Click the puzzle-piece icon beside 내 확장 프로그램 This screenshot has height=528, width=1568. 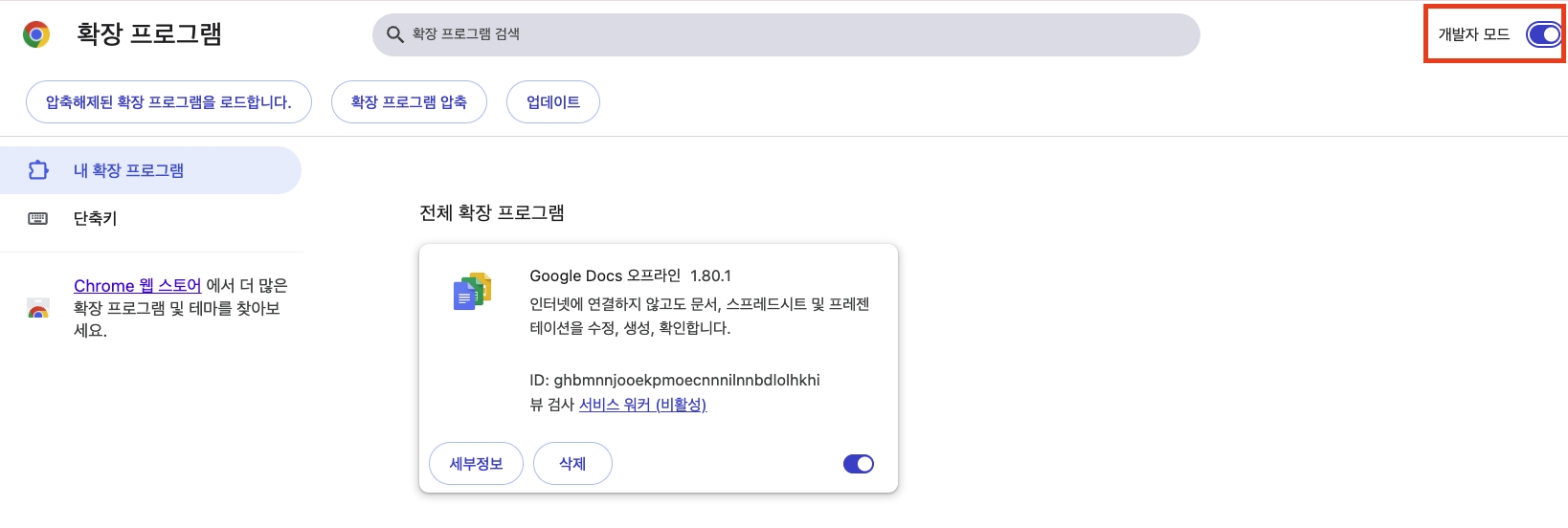click(38, 170)
